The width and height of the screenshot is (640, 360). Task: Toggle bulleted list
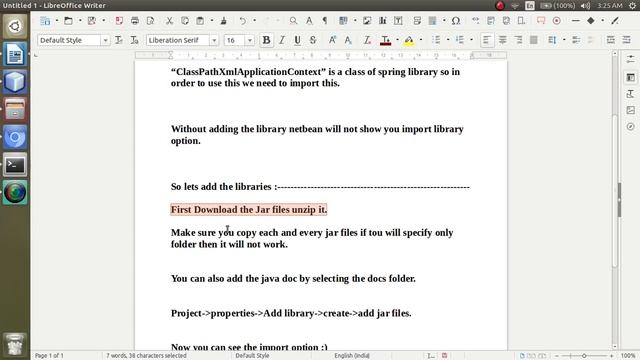pyautogui.click(x=436, y=40)
